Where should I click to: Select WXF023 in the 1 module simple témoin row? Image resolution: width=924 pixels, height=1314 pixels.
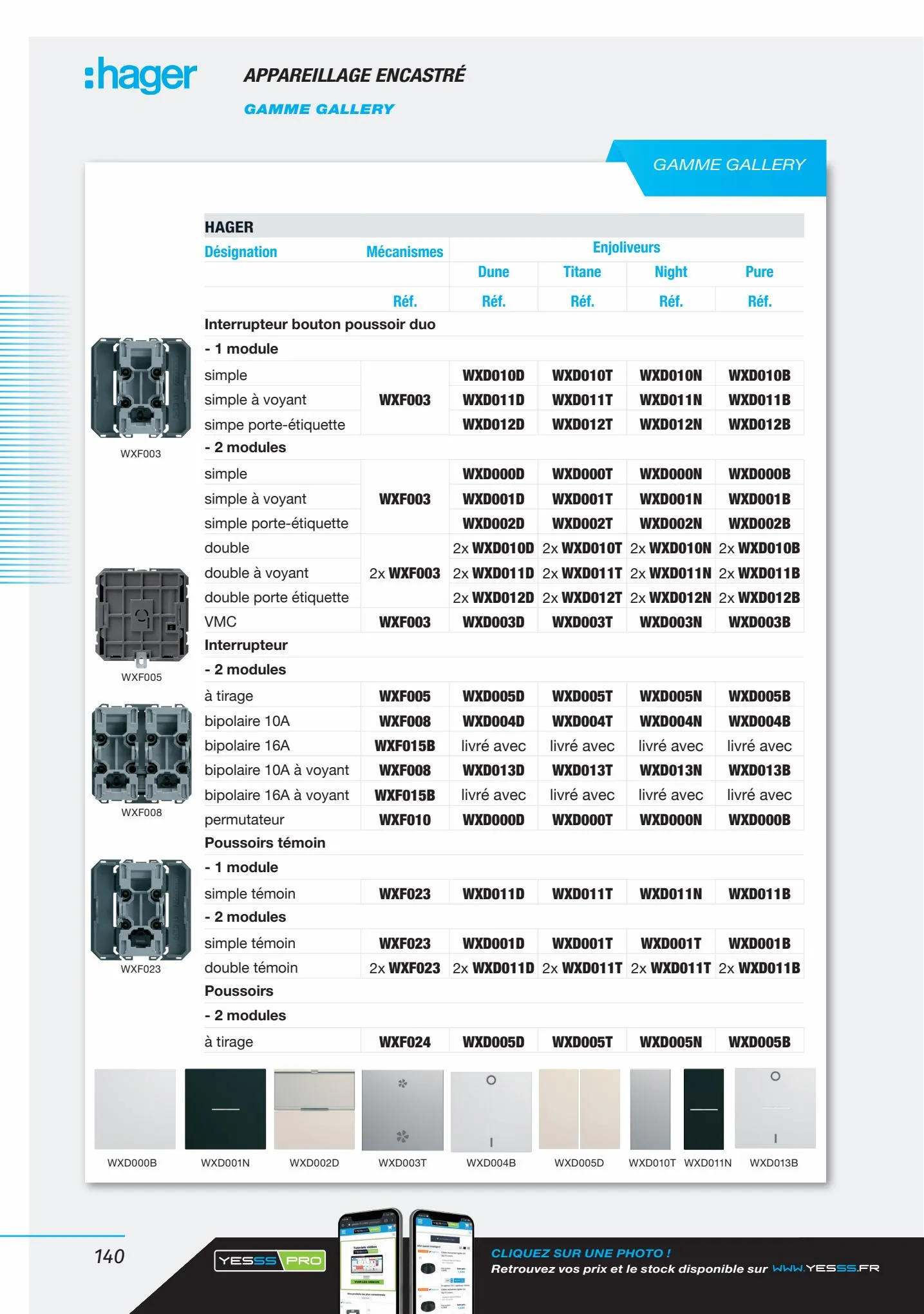click(x=404, y=894)
